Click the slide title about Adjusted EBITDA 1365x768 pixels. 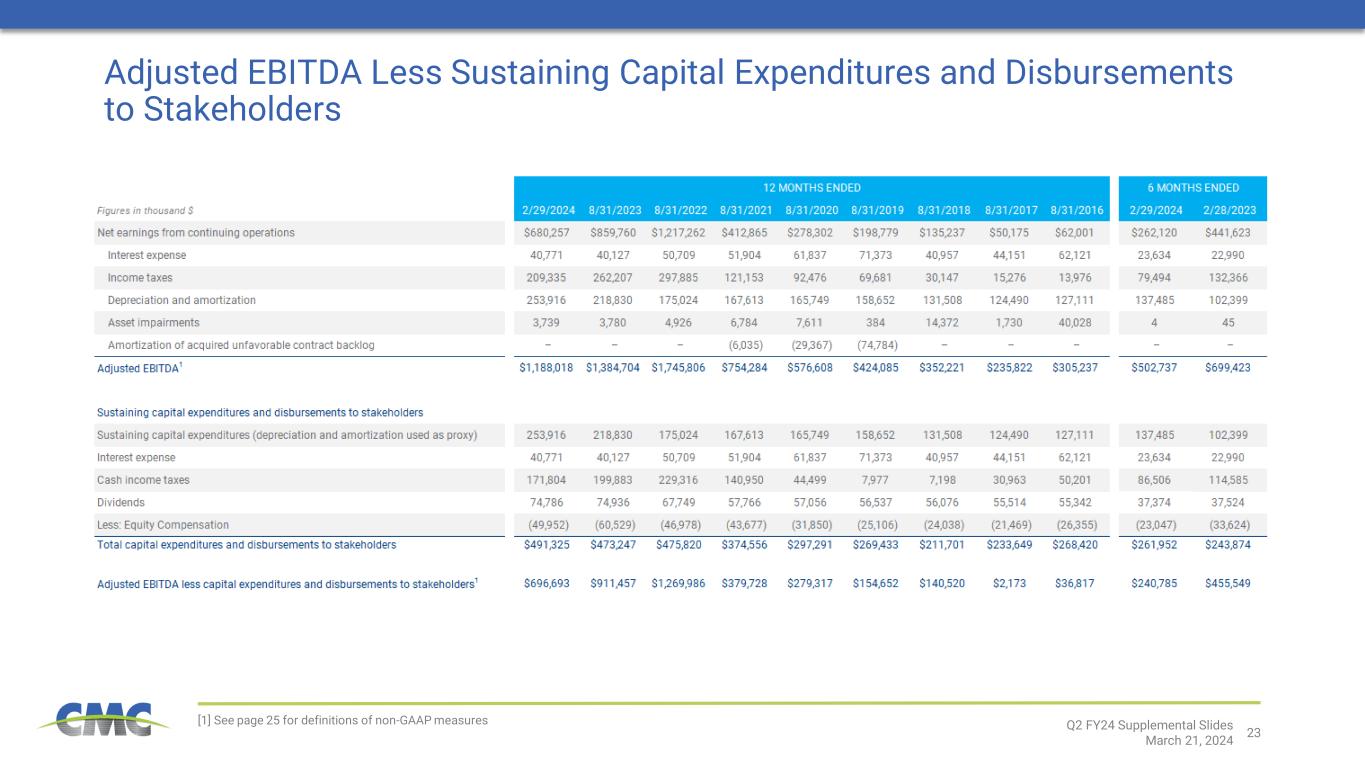pos(668,90)
